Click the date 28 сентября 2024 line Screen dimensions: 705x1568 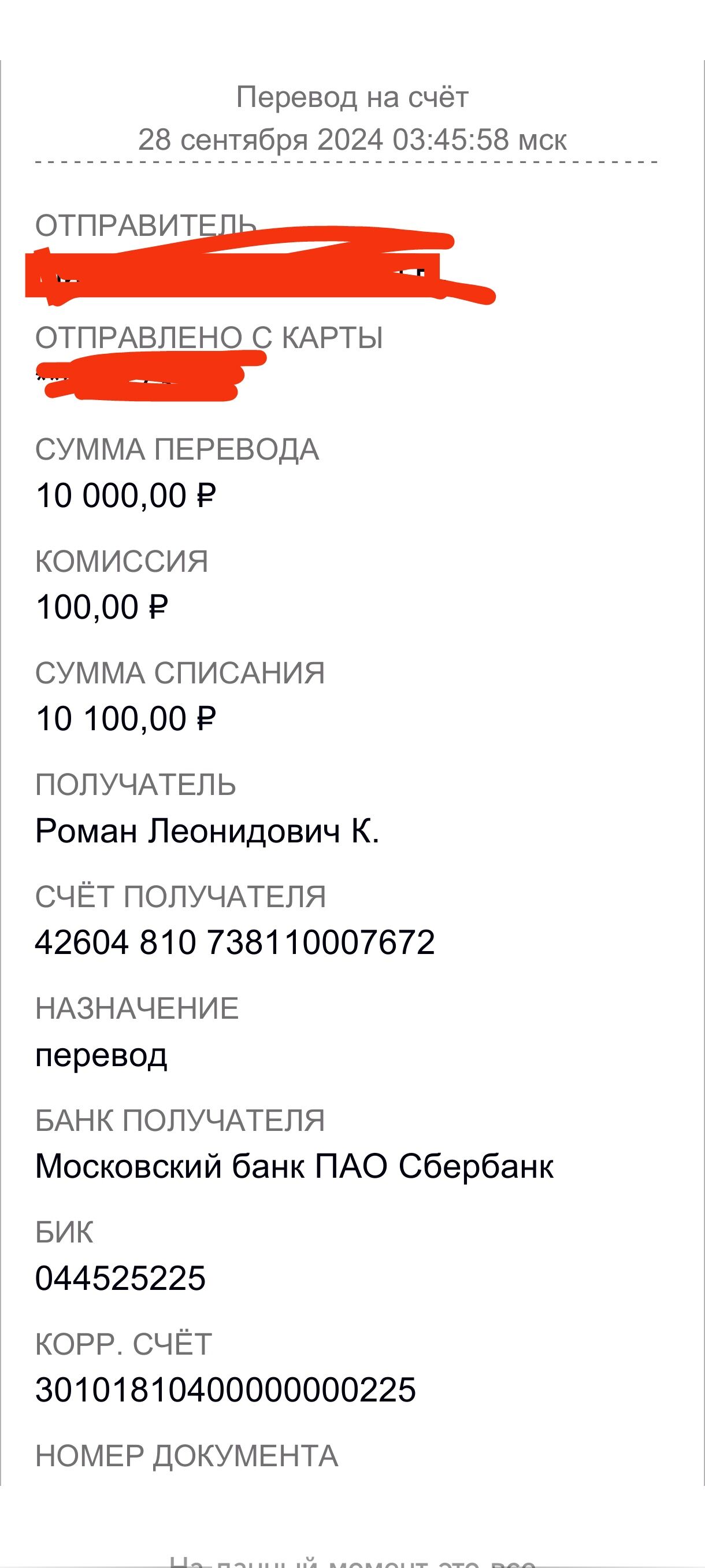click(x=352, y=140)
